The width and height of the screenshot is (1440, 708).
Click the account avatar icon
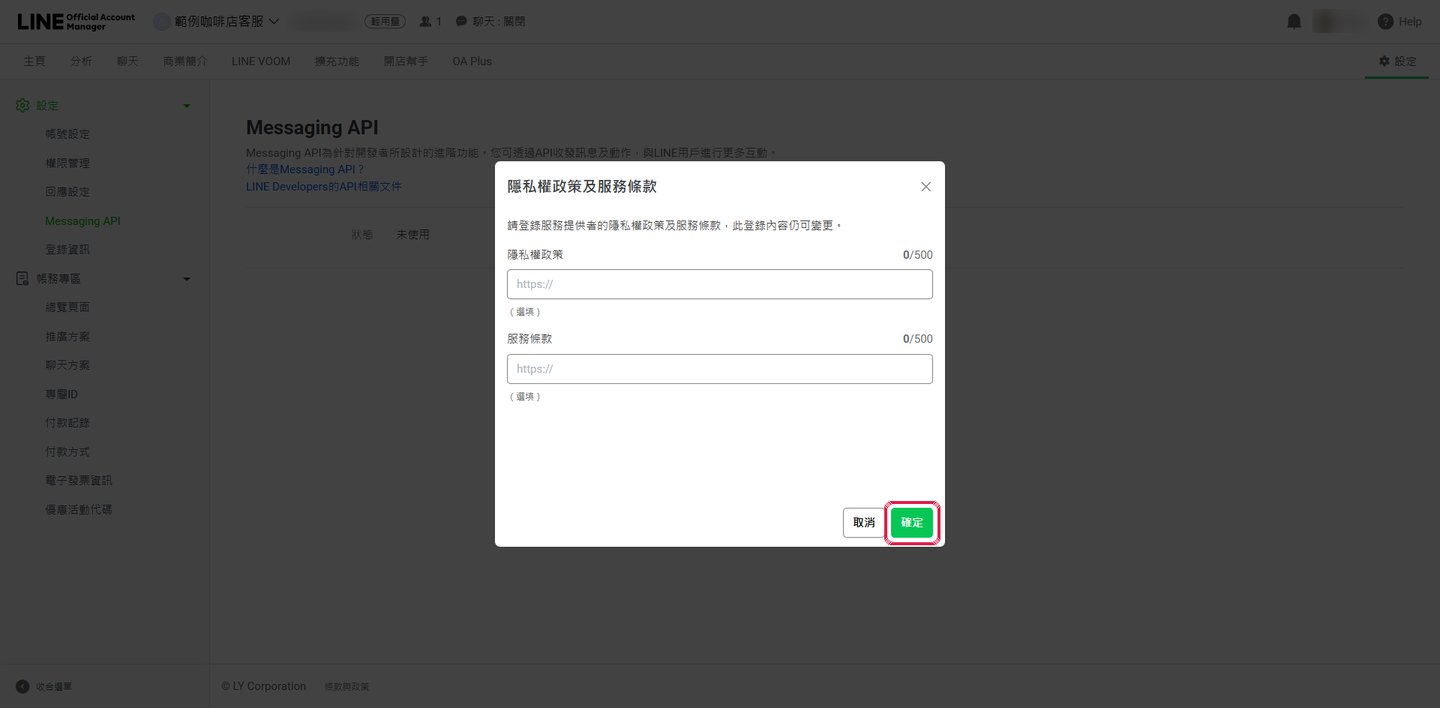pyautogui.click(x=162, y=21)
